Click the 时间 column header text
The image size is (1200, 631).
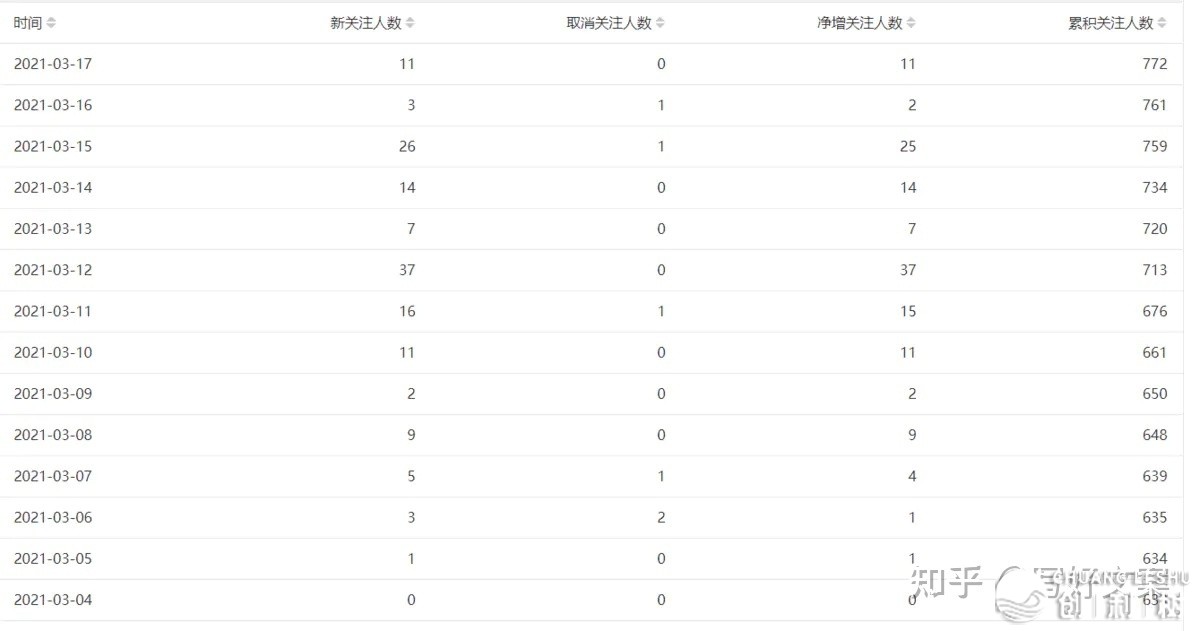click(28, 23)
